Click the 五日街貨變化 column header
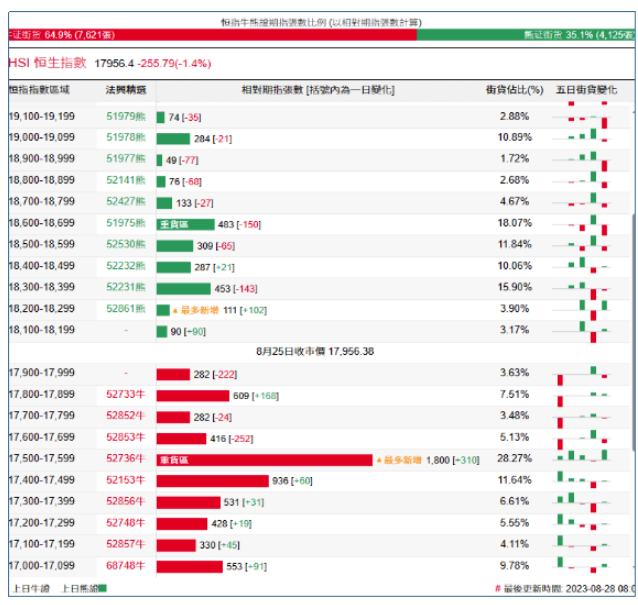This screenshot has height=605, width=638. coord(586,90)
